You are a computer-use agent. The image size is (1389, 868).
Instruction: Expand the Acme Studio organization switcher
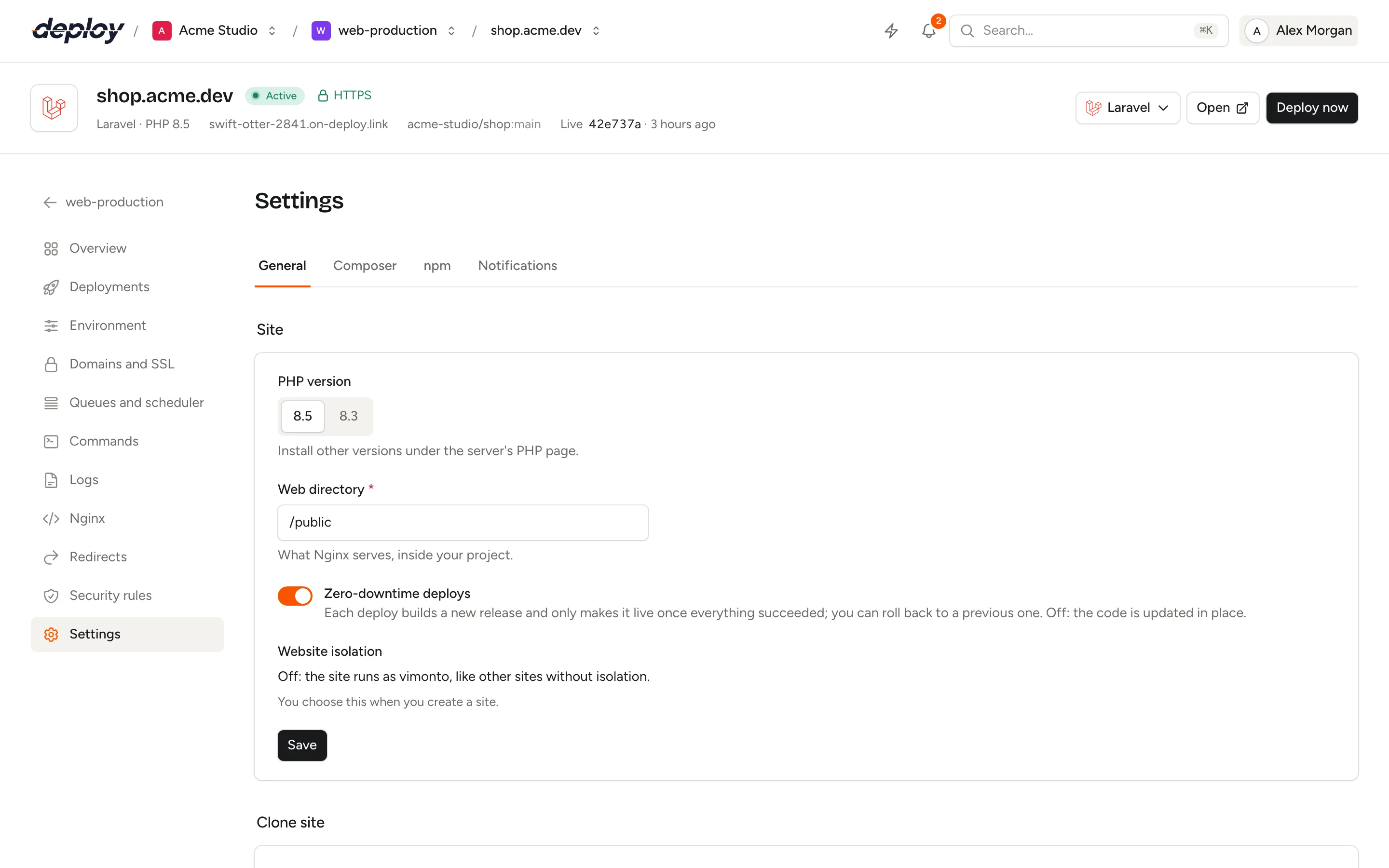click(x=272, y=30)
